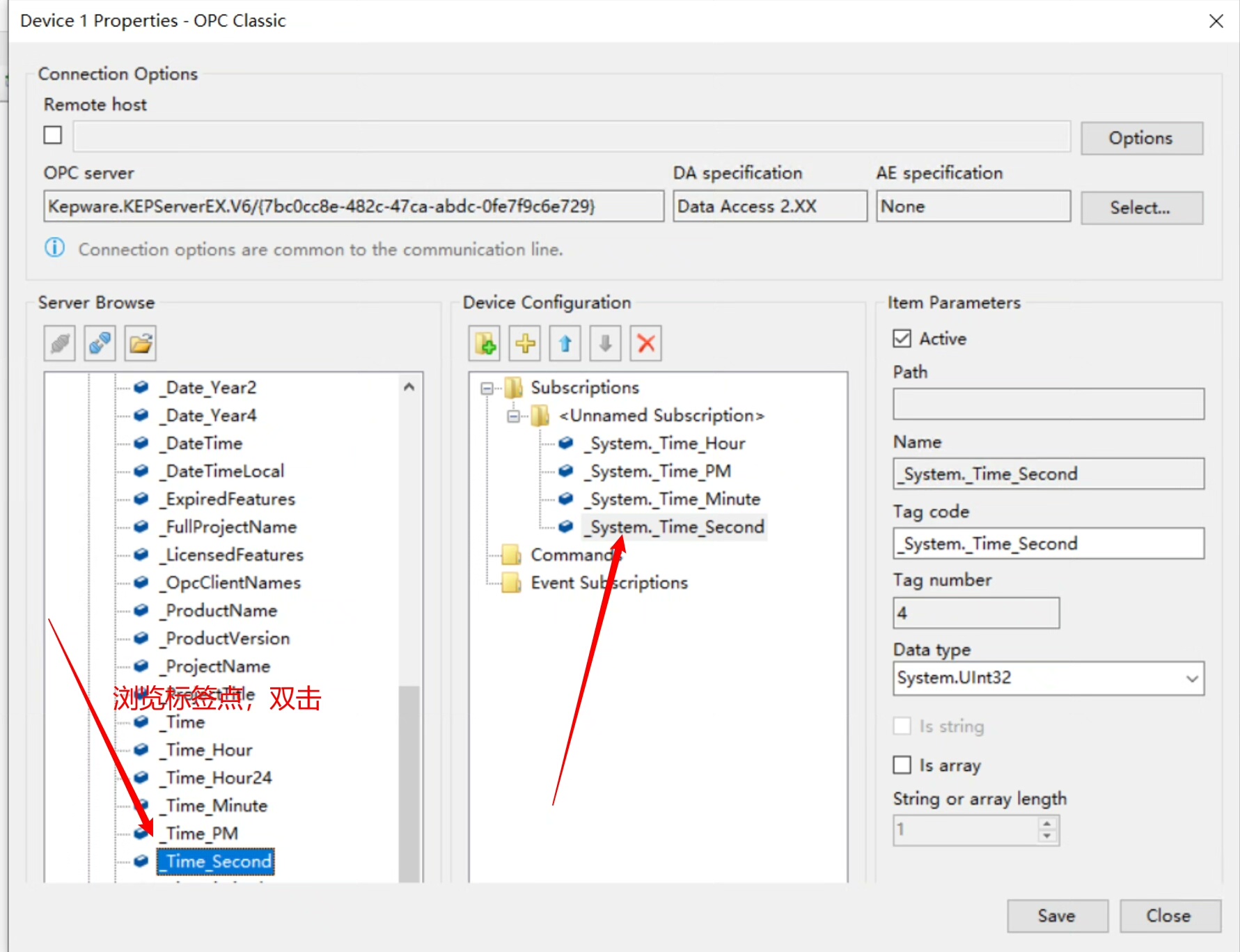The height and width of the screenshot is (952, 1240).
Task: Delete item with red X icon
Action: (645, 343)
